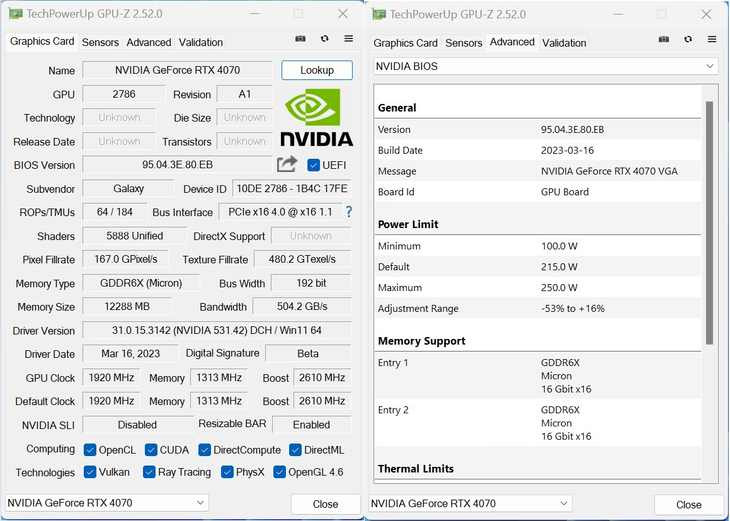Click the Bus Interface question mark icon
The image size is (730, 521).
coord(349,212)
